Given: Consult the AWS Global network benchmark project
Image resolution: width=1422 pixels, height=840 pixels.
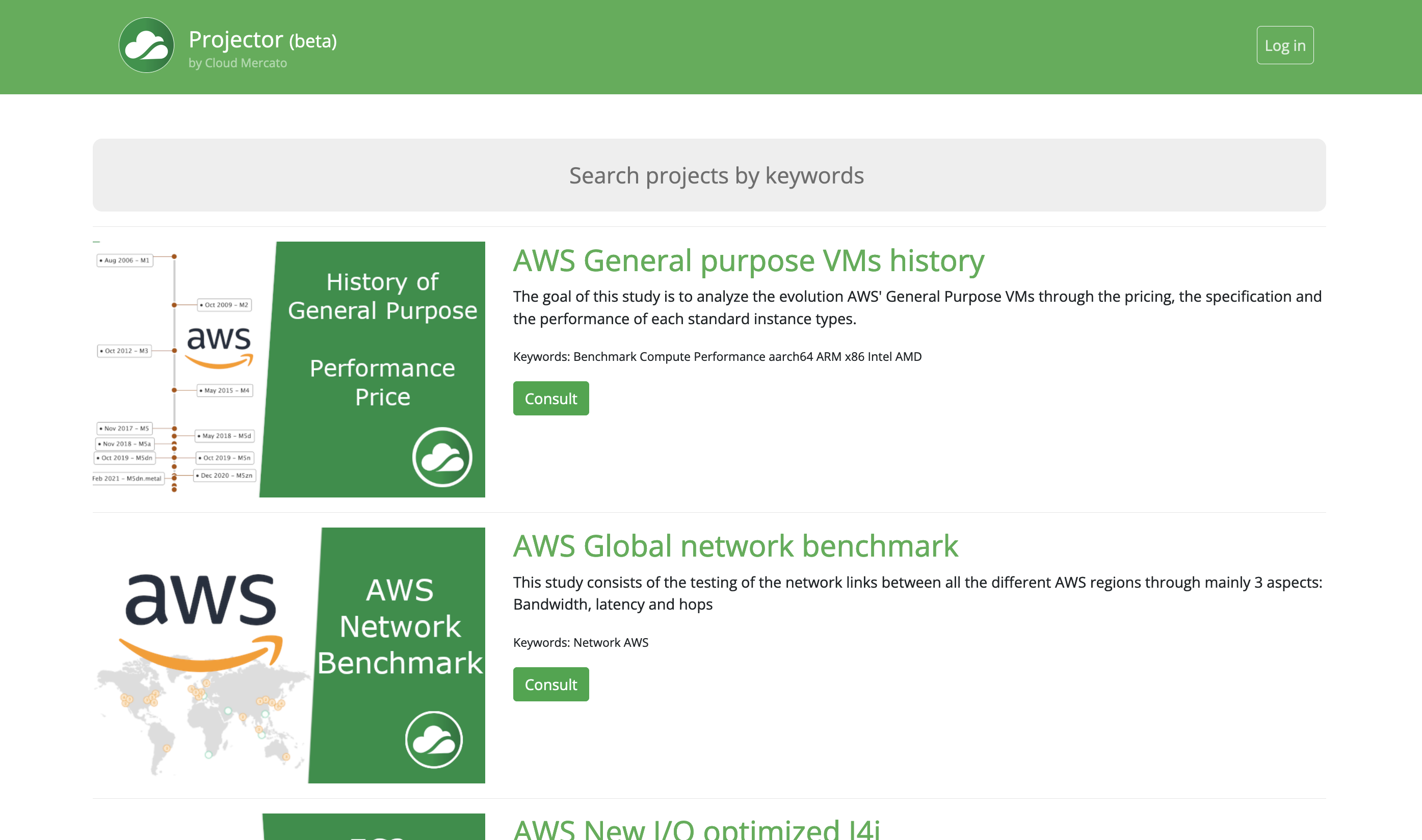Looking at the screenshot, I should point(550,685).
